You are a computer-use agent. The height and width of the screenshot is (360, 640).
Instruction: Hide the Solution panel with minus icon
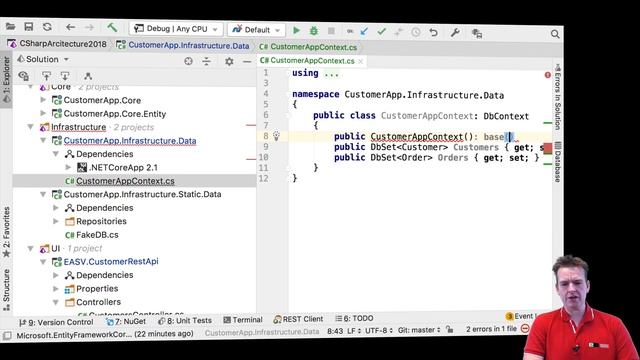point(247,62)
